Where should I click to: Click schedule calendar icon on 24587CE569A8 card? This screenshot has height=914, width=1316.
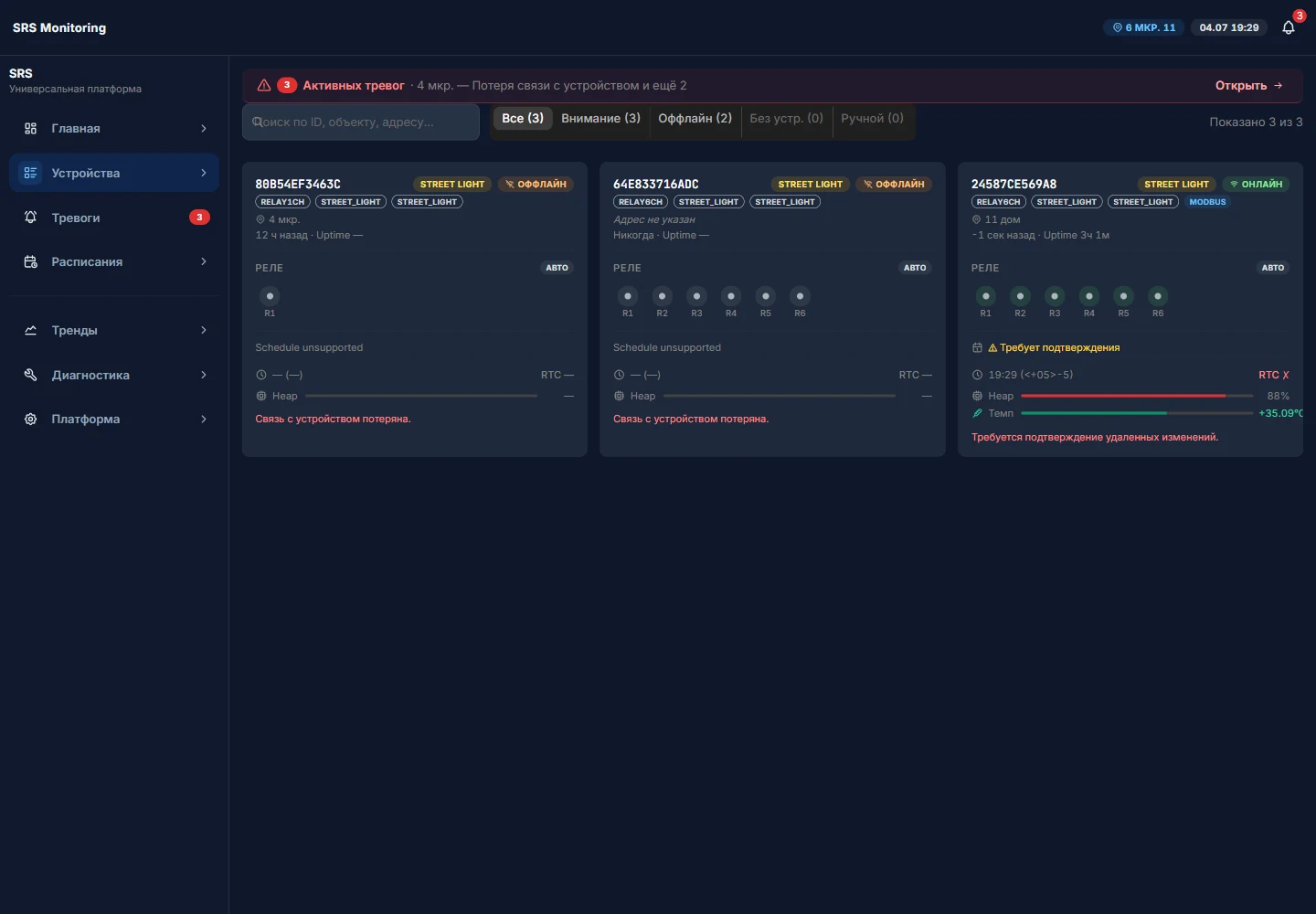[977, 347]
